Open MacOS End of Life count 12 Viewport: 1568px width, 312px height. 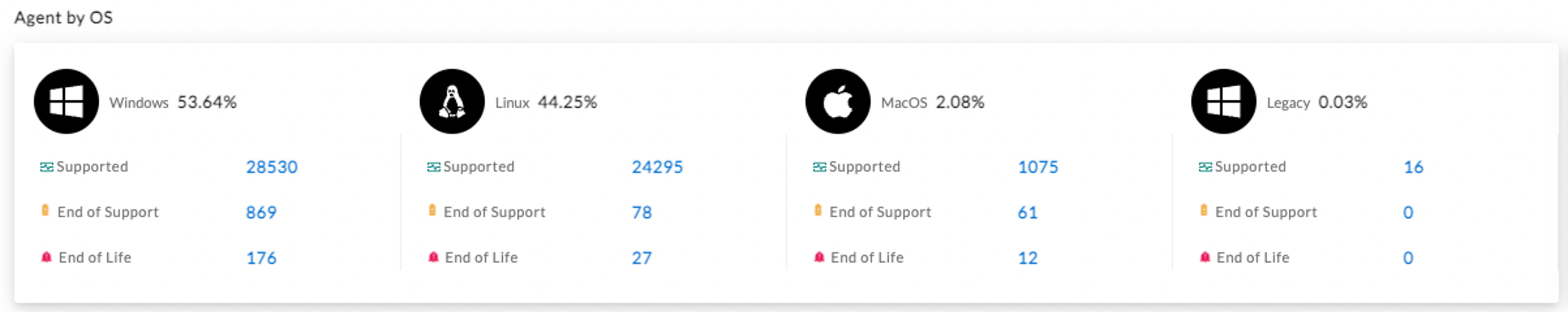click(1028, 258)
